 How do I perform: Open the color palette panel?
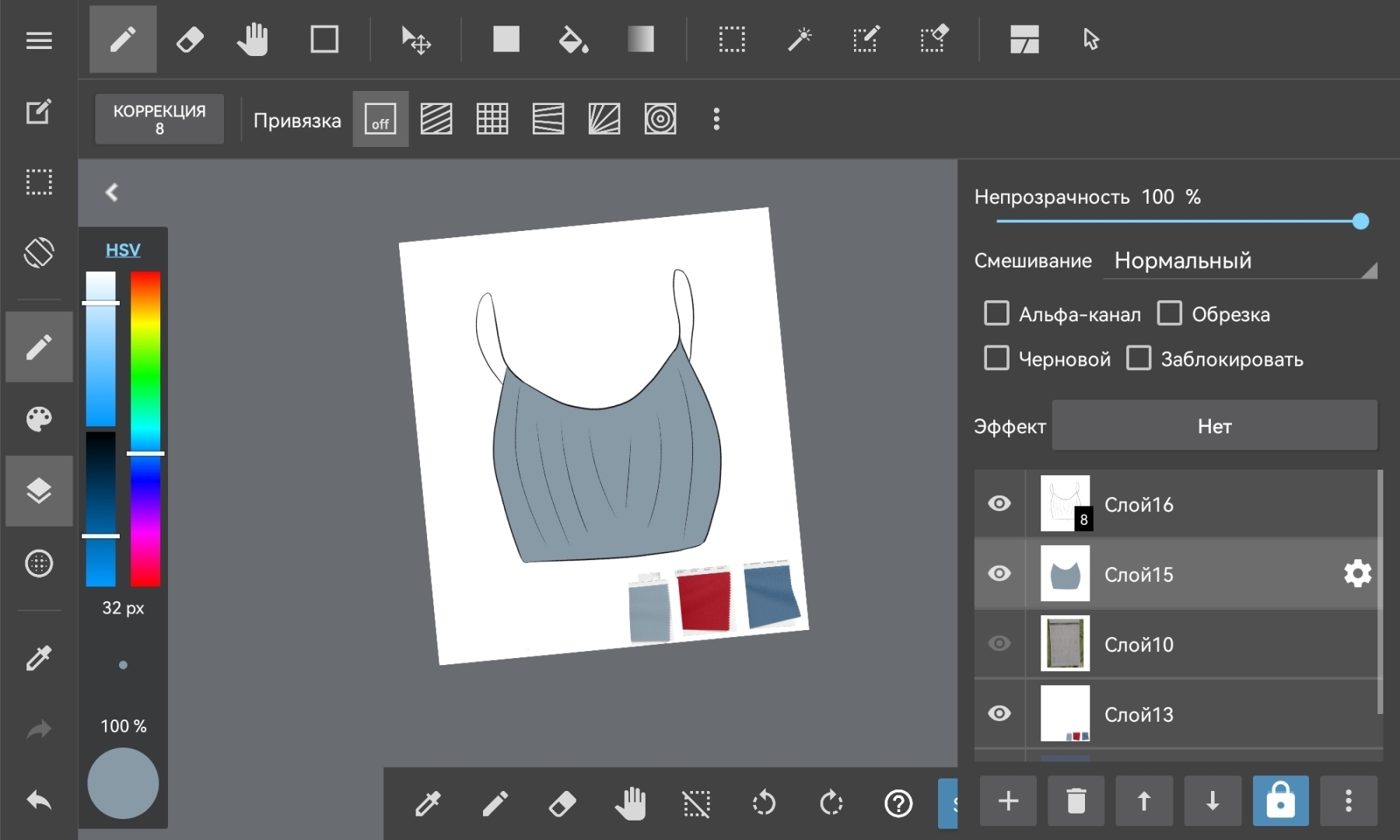tap(39, 419)
